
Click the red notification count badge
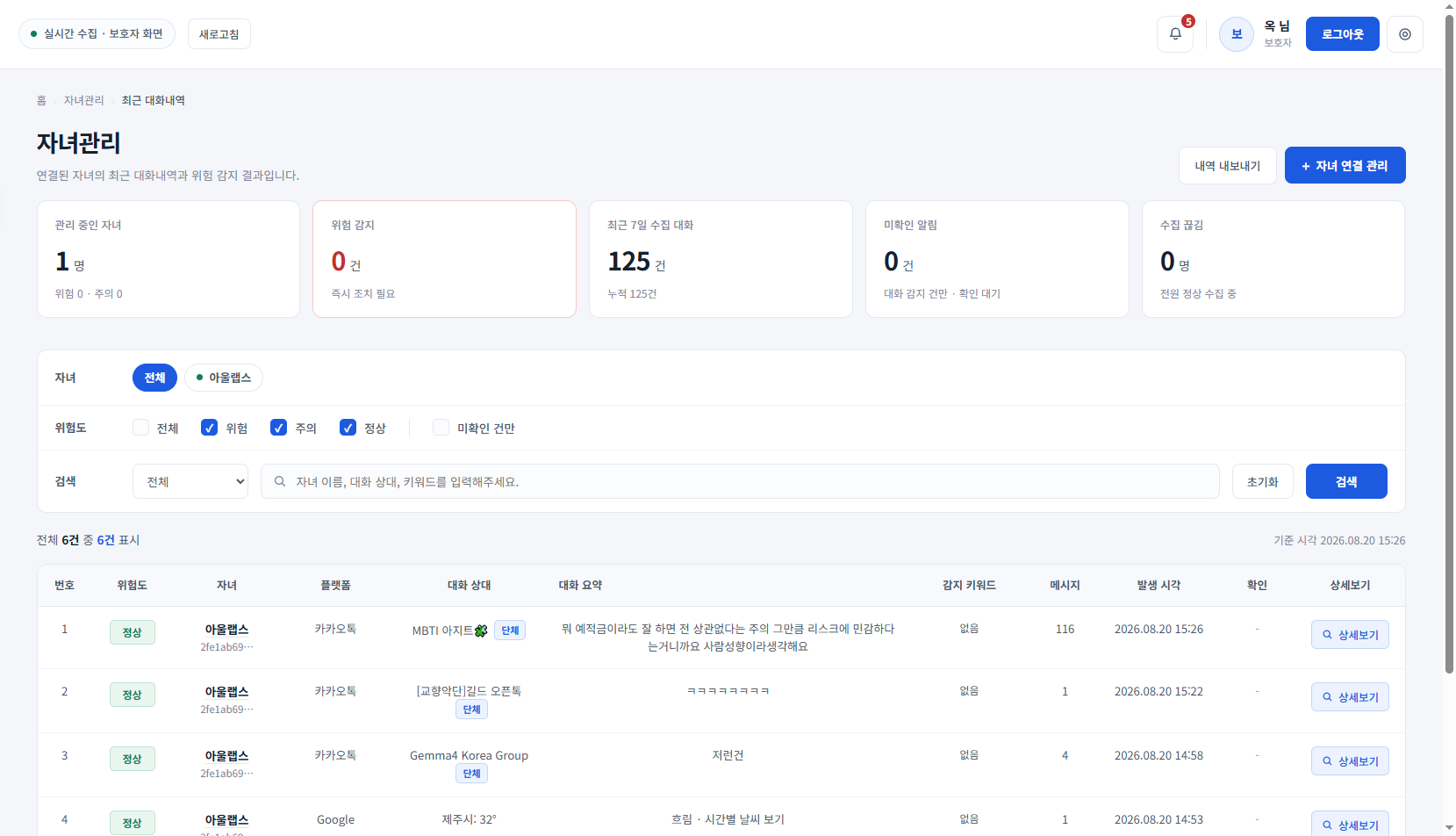[x=1187, y=21]
